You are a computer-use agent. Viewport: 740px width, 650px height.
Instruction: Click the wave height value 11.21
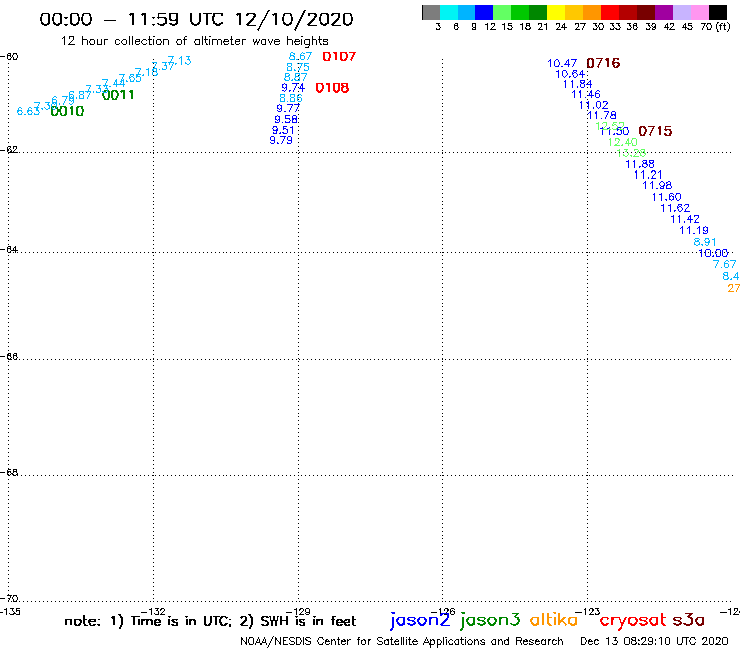(648, 175)
